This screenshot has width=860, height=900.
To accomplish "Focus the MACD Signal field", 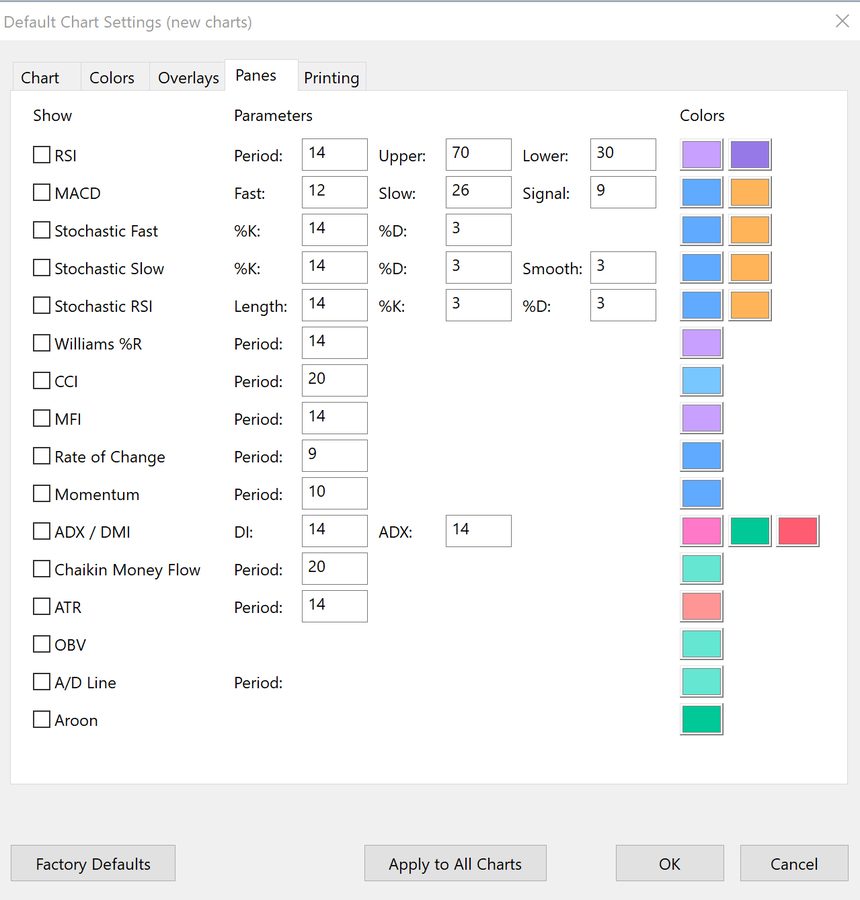I will click(623, 192).
